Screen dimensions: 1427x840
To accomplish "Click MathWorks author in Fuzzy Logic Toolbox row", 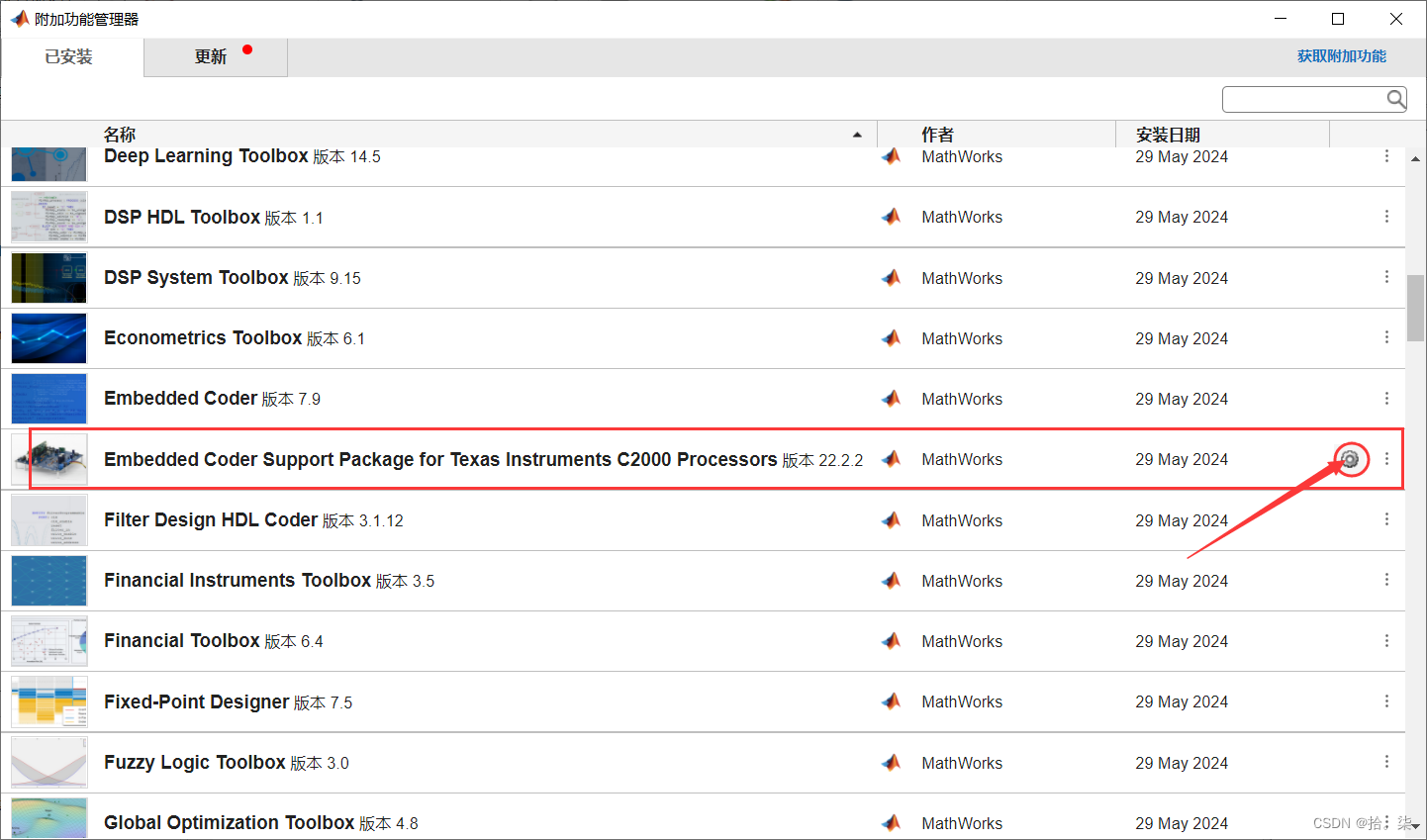I will 962,763.
